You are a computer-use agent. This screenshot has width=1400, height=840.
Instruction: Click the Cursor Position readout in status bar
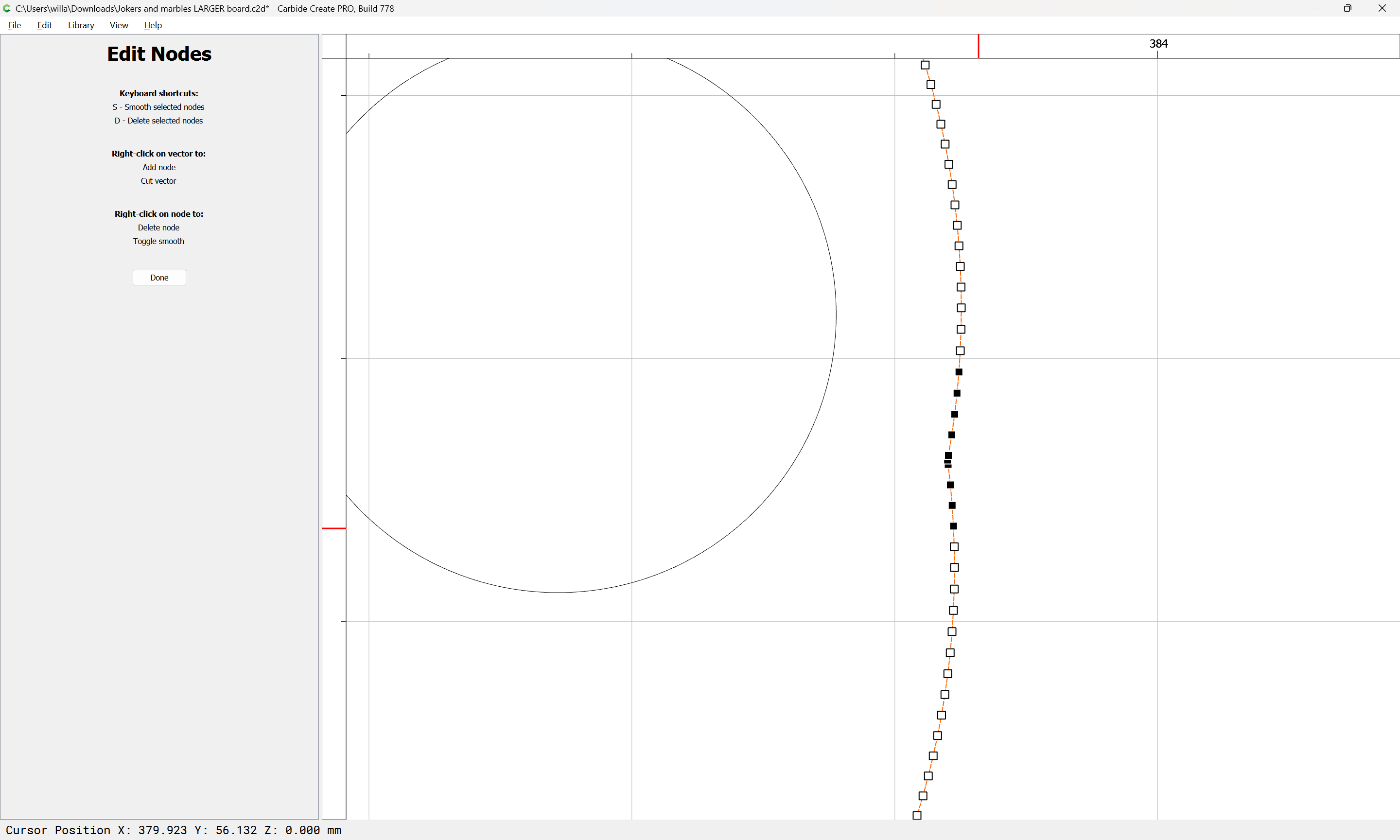(x=173, y=830)
